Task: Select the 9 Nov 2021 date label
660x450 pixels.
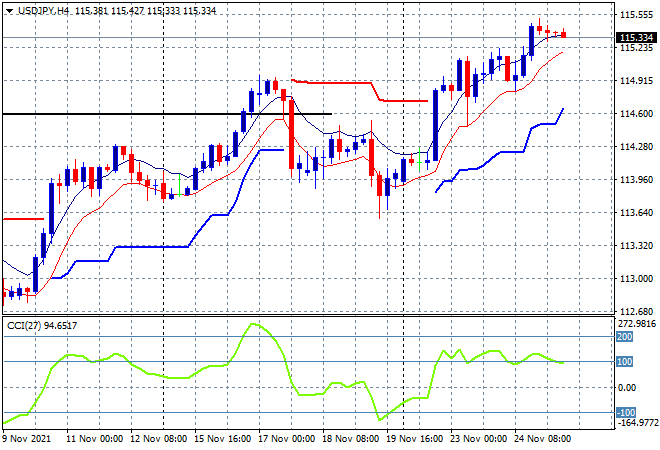Action: click(27, 439)
